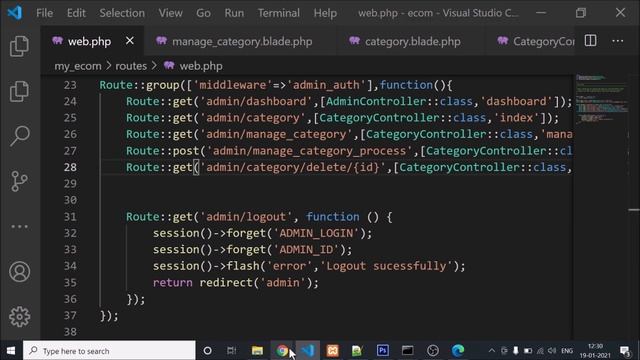The width and height of the screenshot is (640, 360).
Task: Open Cortana from the taskbar
Action: 207,351
